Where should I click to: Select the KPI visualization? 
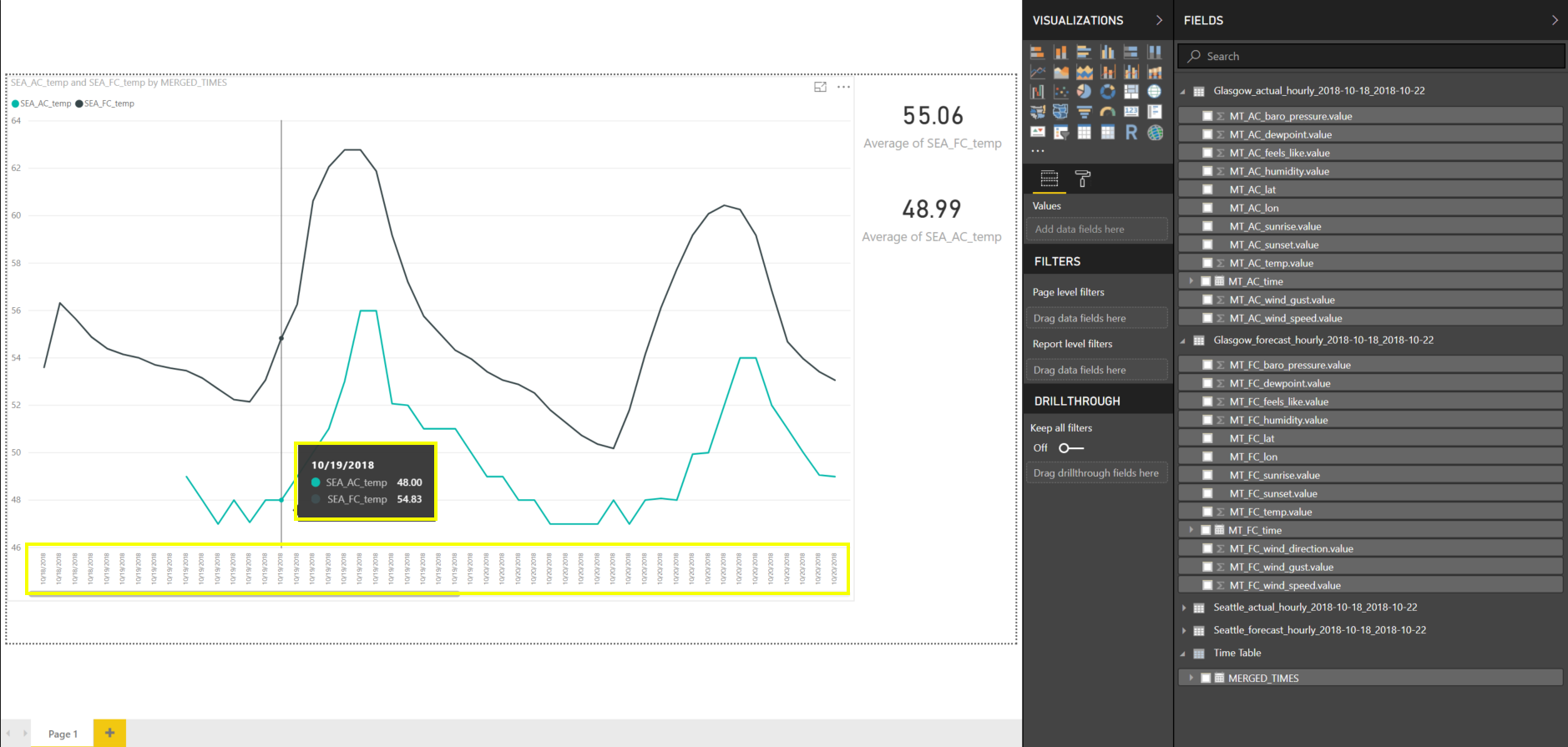click(x=1037, y=132)
